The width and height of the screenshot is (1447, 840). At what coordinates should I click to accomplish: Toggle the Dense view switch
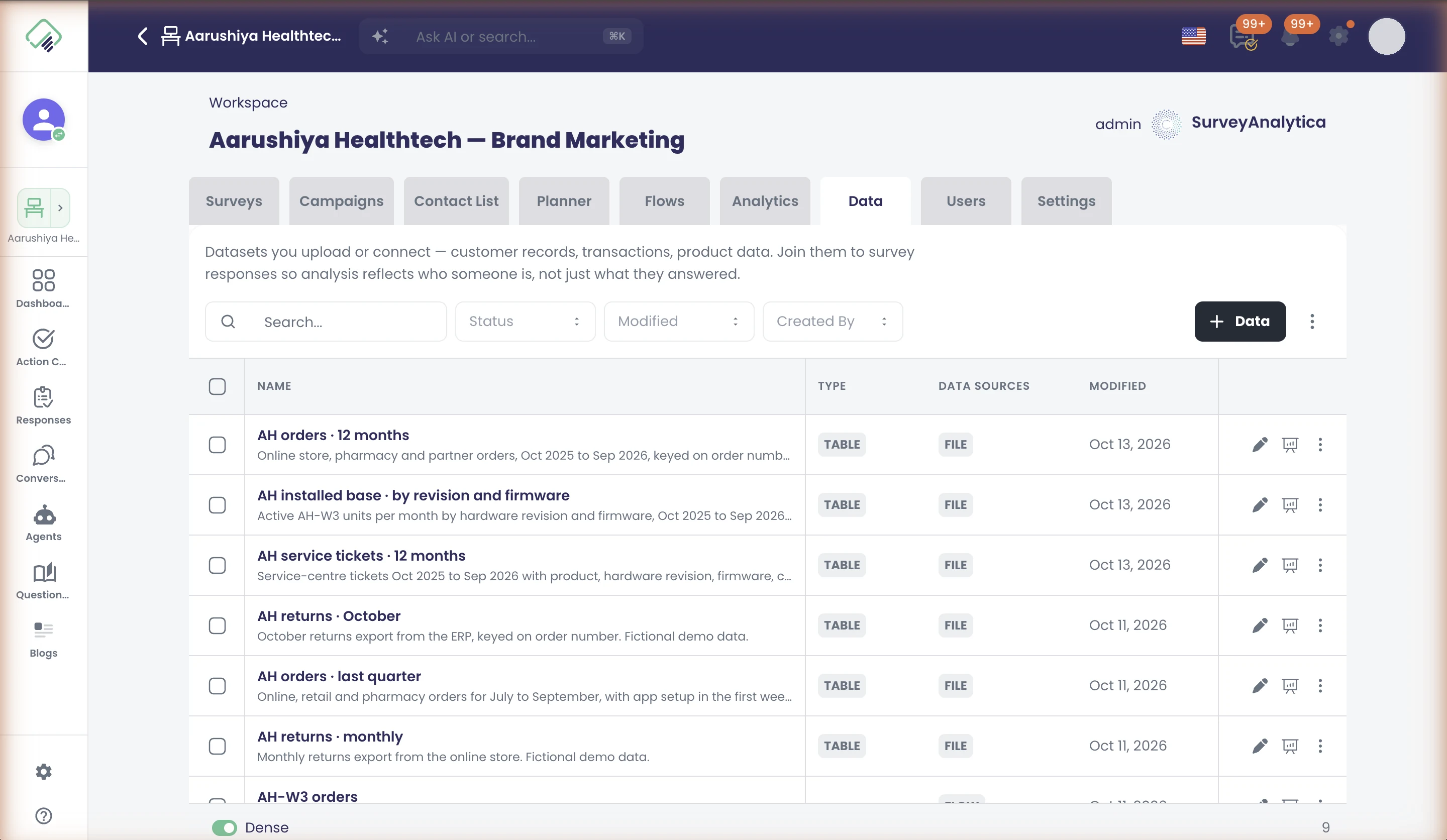coord(224,827)
